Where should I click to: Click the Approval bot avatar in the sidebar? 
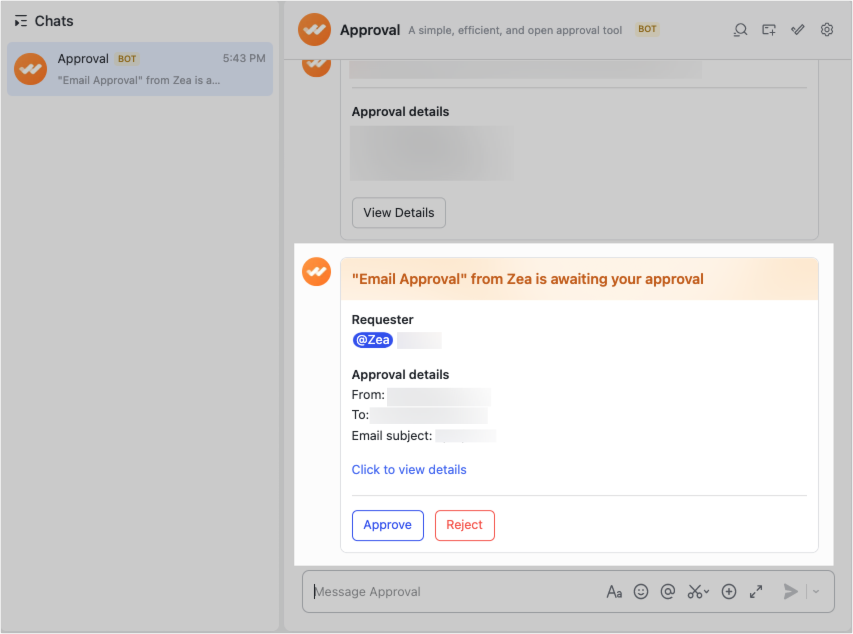(30, 69)
